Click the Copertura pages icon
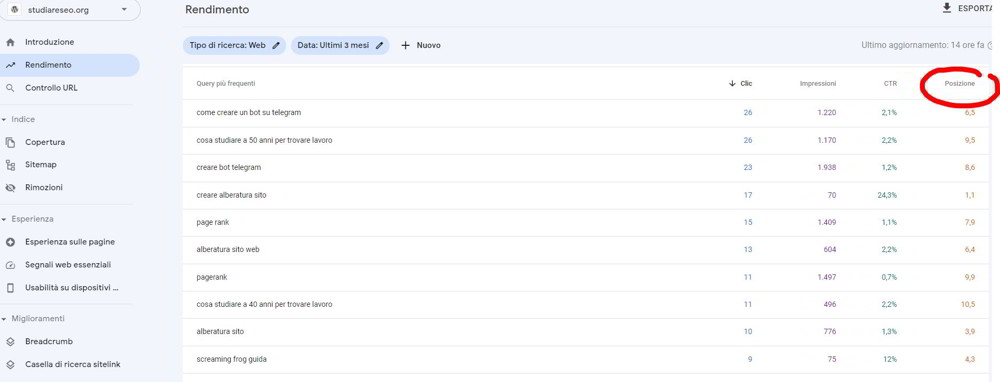 [10, 142]
